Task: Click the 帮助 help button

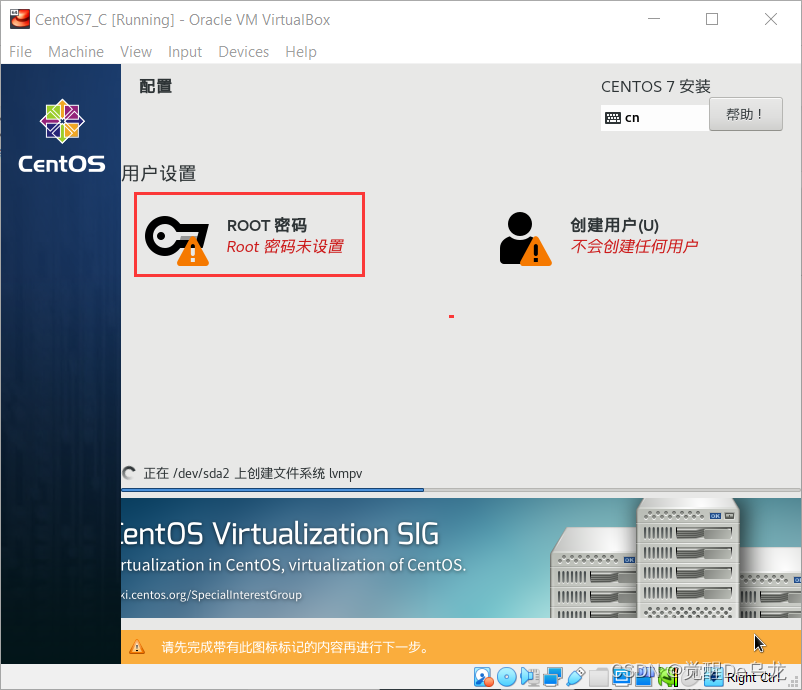Action: (x=745, y=114)
